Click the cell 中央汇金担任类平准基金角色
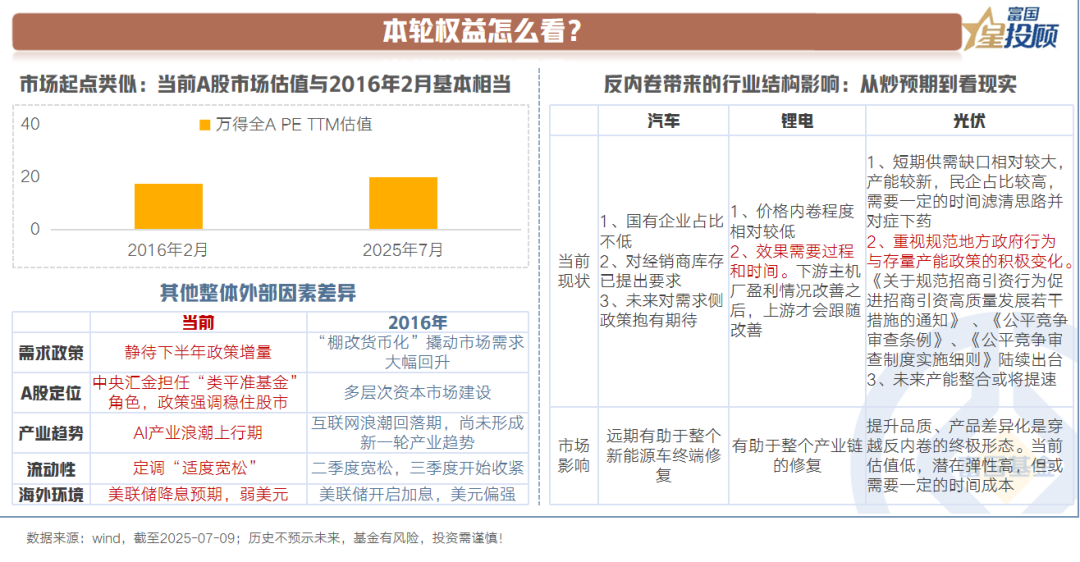The height and width of the screenshot is (562, 1080). click(198, 393)
